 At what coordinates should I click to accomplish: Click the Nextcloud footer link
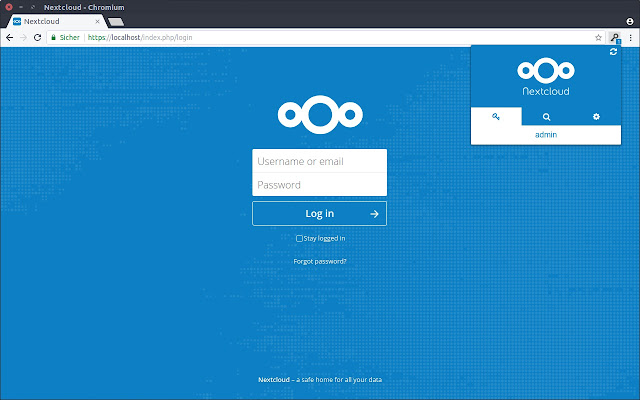(x=273, y=380)
